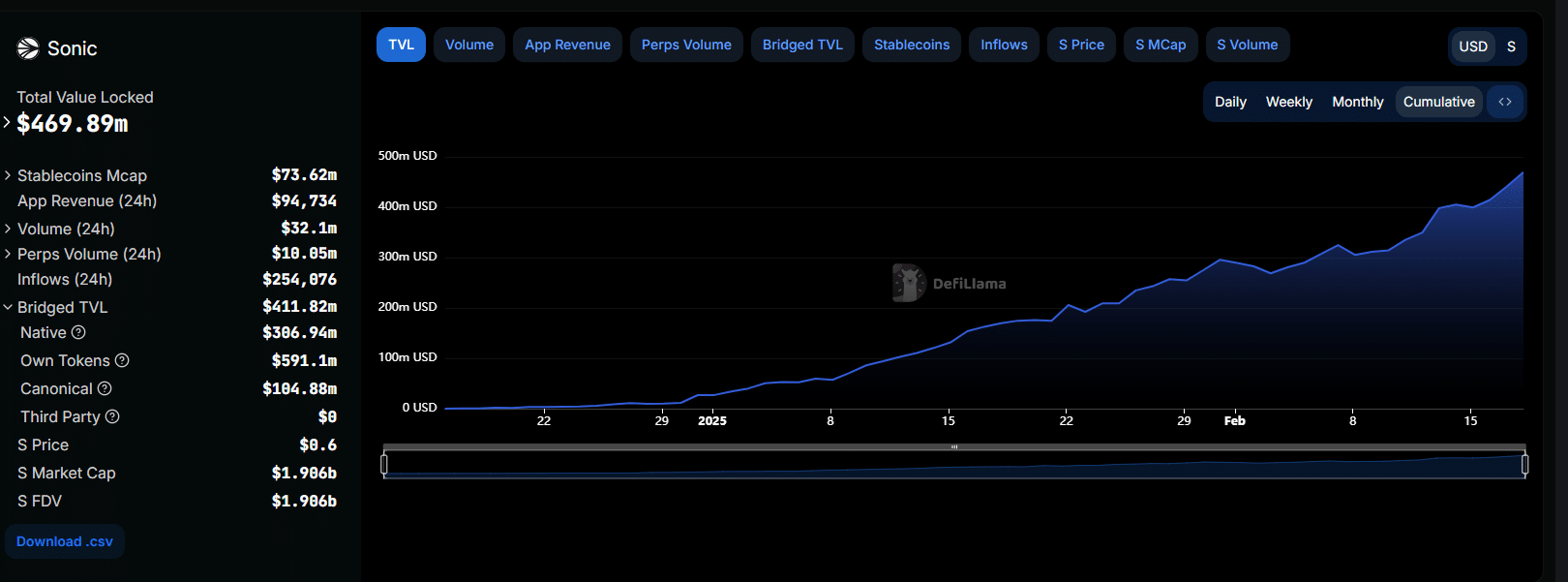Click the Sonic chain name heading

[73, 48]
